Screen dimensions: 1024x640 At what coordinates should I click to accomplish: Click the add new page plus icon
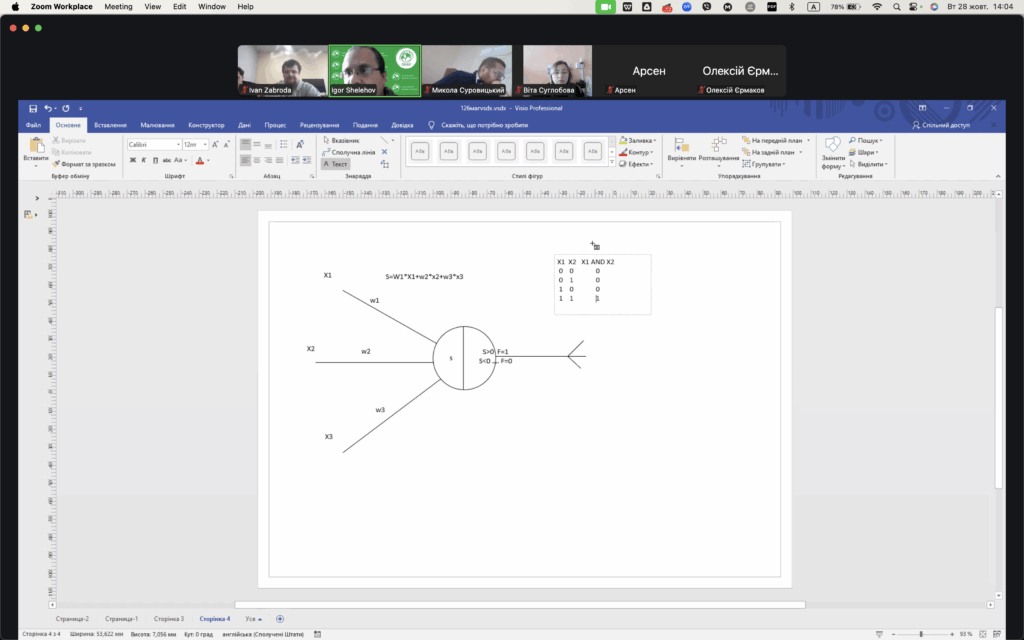[279, 619]
